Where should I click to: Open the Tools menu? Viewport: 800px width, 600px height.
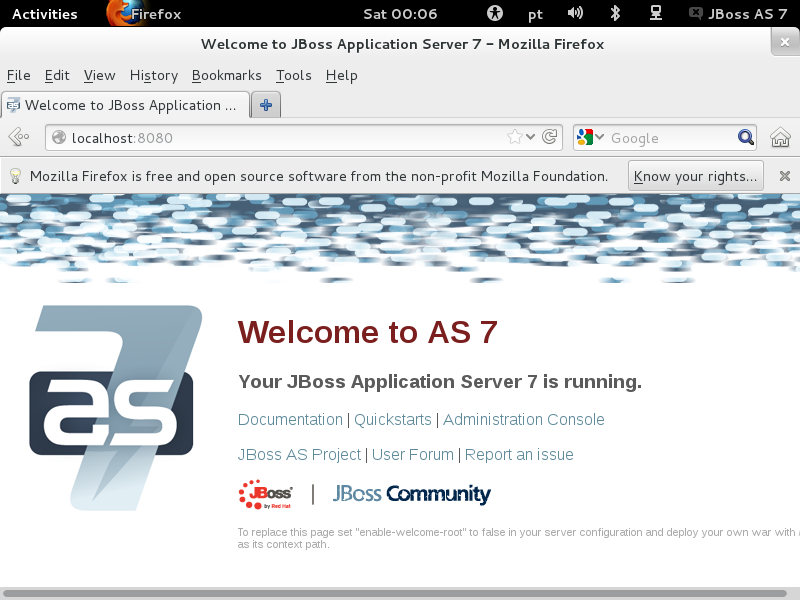pyautogui.click(x=293, y=76)
